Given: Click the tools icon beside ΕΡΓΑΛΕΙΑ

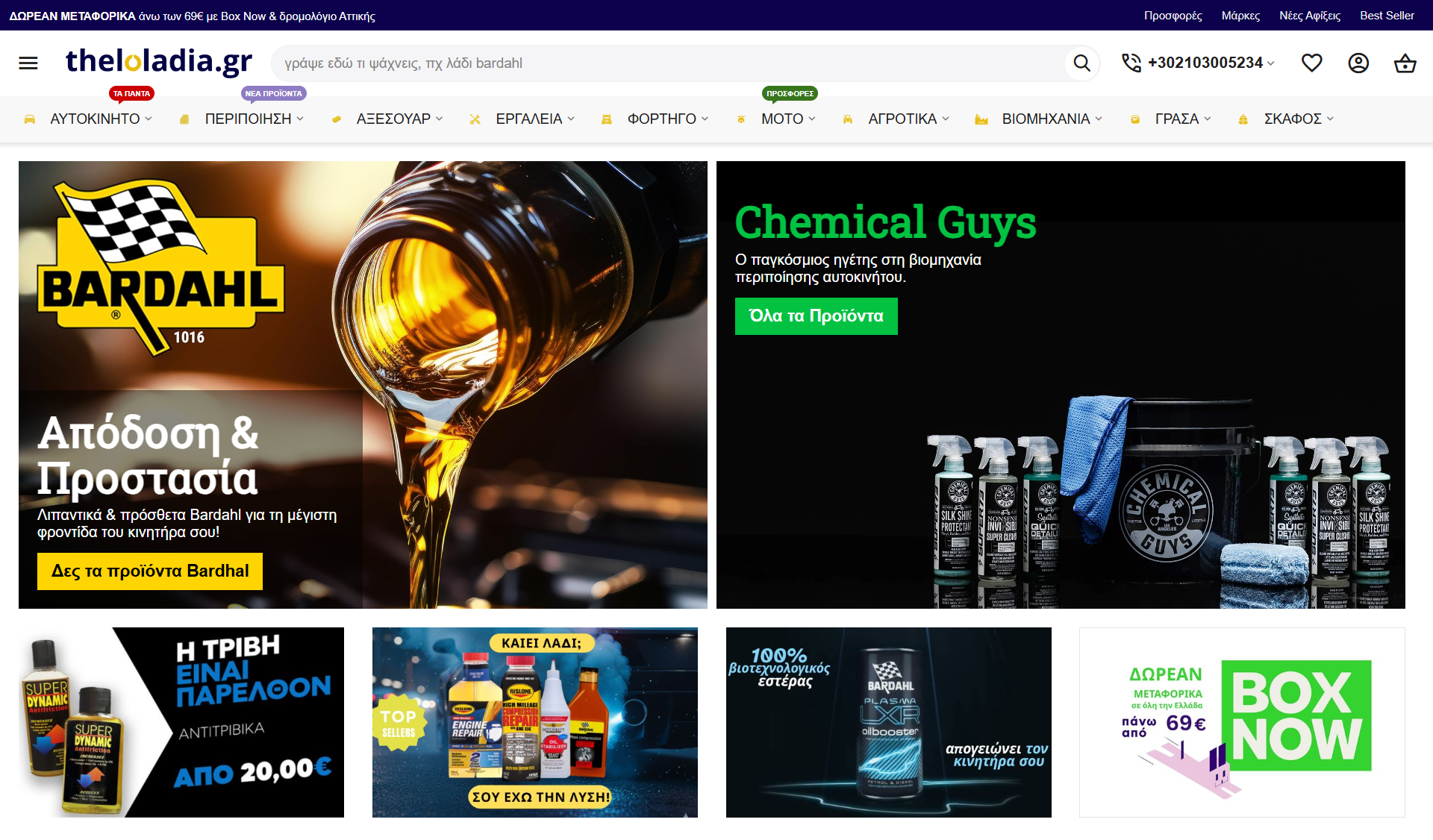Looking at the screenshot, I should (475, 119).
